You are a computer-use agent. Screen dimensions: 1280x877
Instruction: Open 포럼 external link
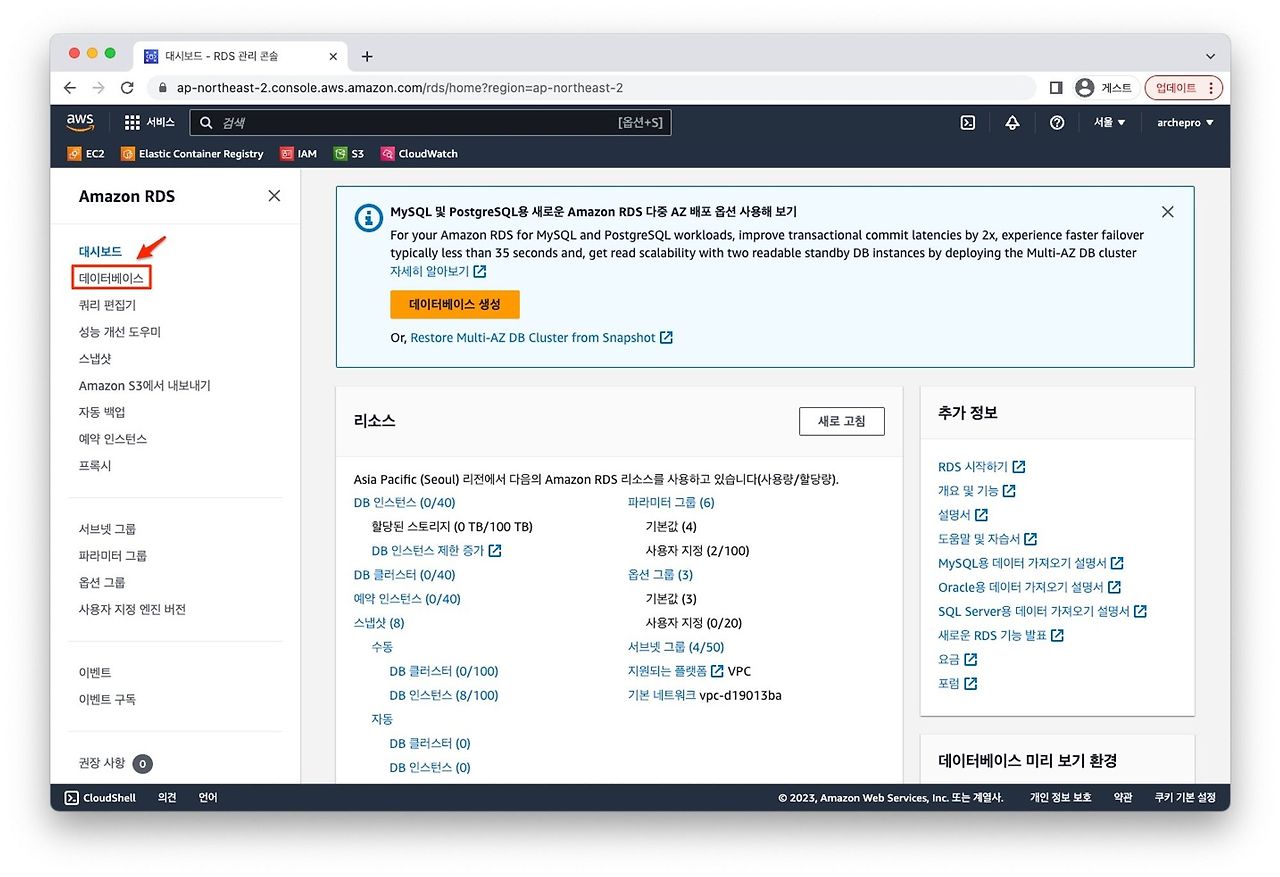(x=958, y=683)
